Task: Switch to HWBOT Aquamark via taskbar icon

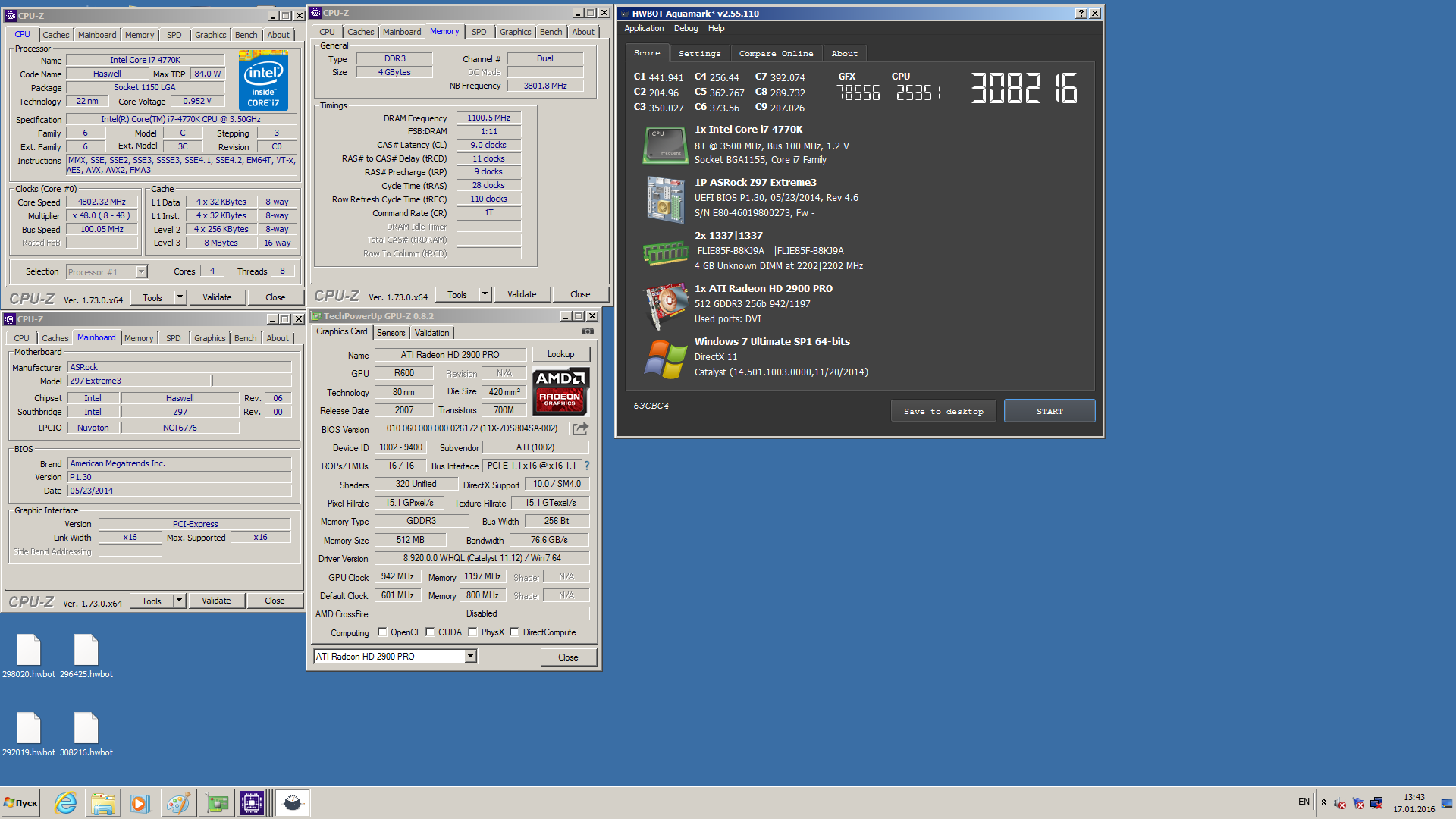Action: pos(292,803)
